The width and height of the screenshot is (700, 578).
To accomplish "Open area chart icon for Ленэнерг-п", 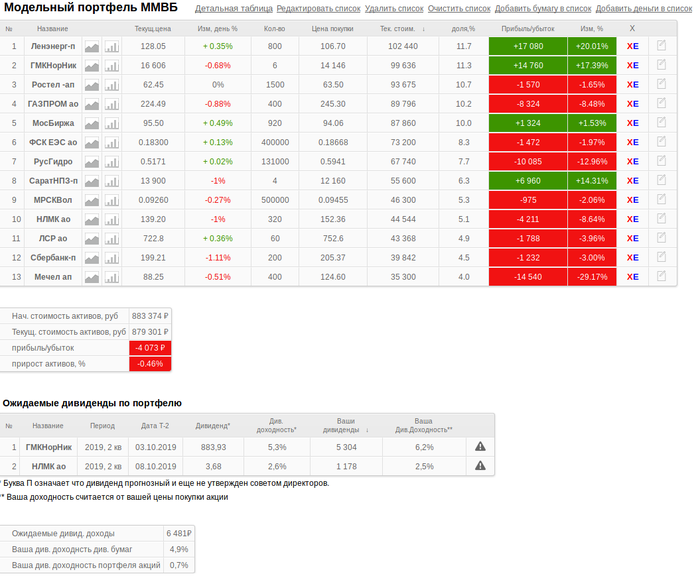I will (x=92, y=46).
